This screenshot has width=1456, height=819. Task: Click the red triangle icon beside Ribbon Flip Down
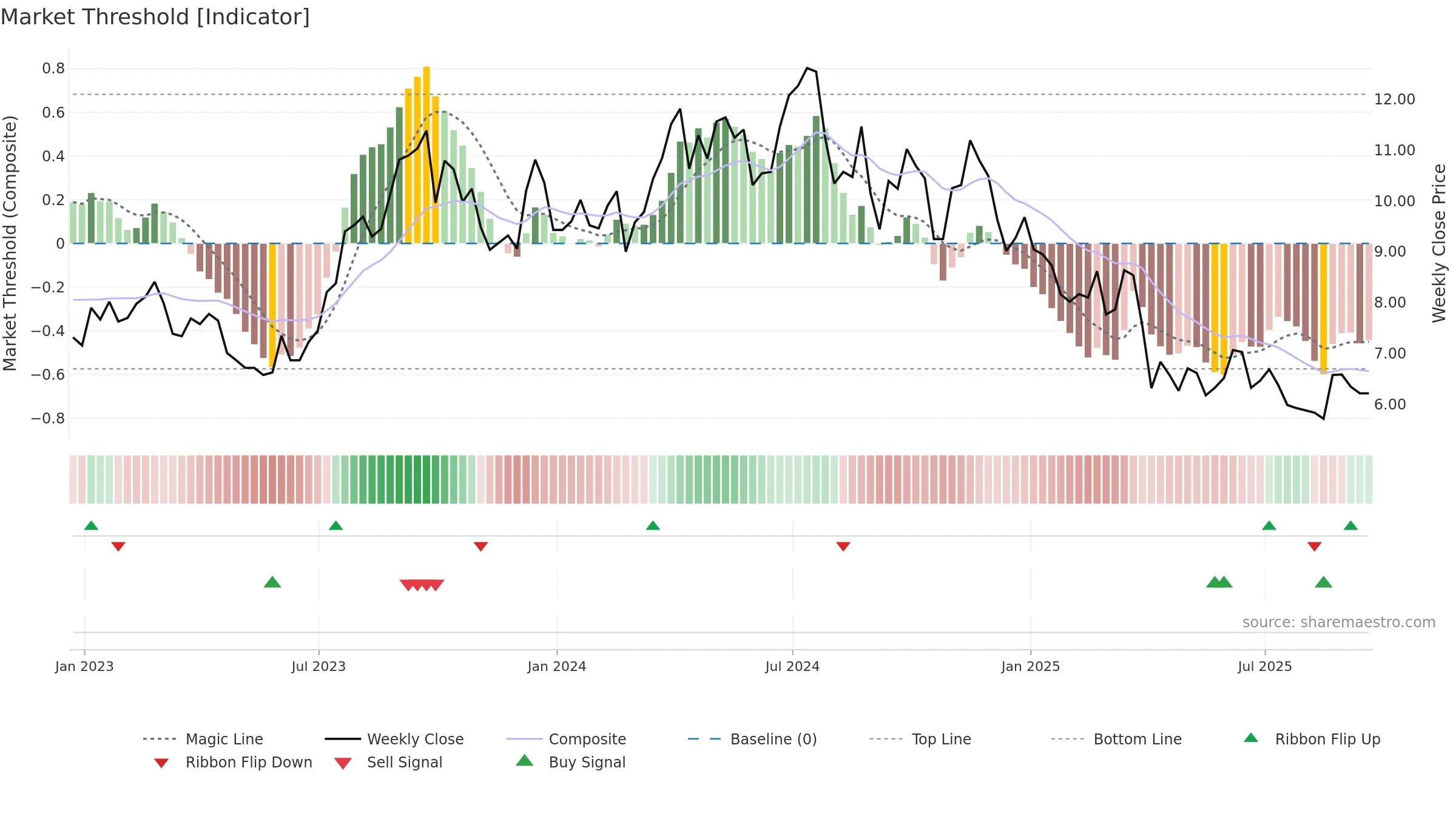pos(161,763)
